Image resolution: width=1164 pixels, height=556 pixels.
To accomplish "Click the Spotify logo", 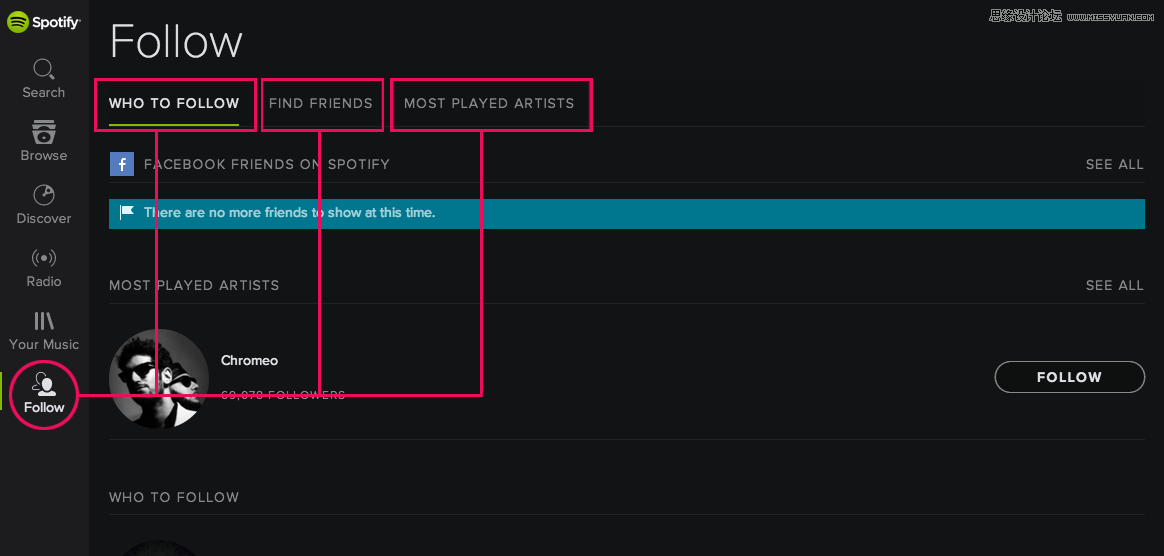I will pos(44,22).
